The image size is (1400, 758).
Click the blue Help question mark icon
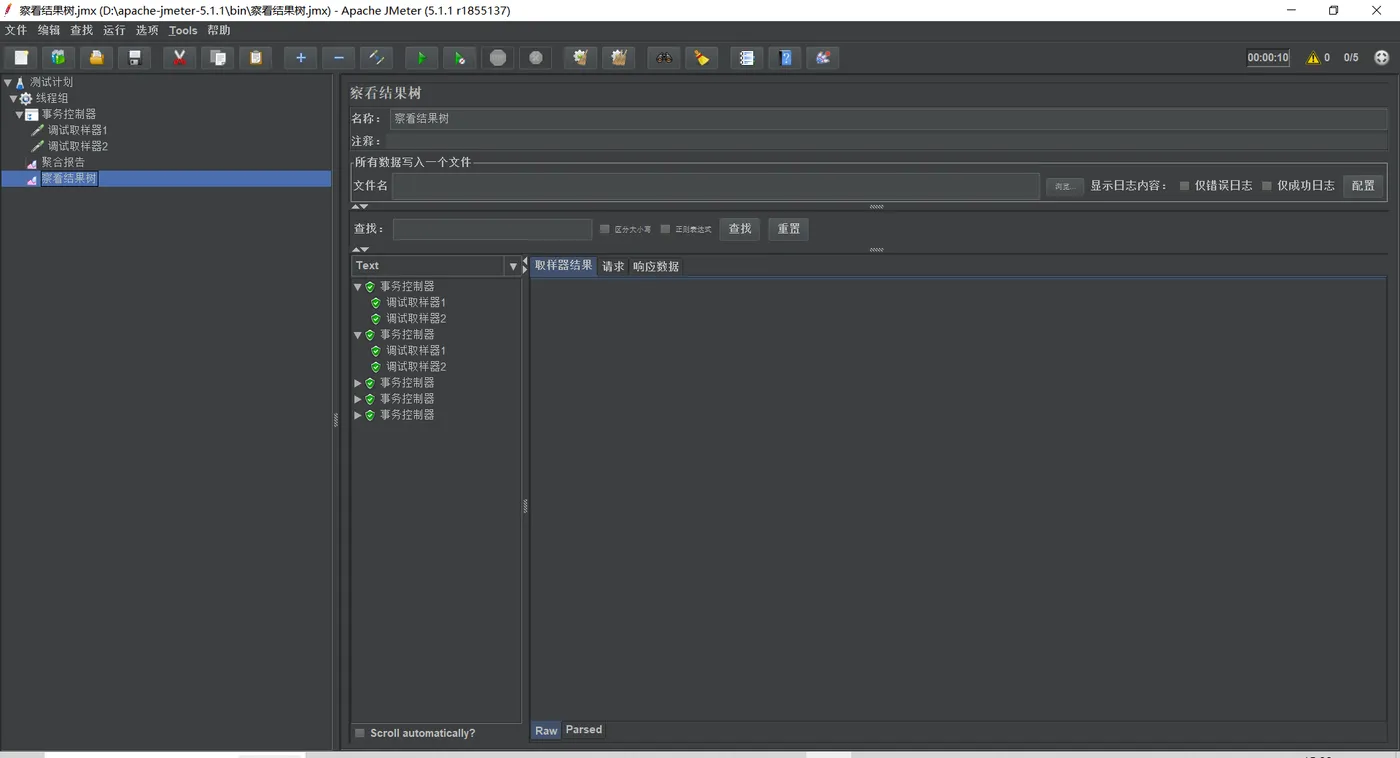[x=785, y=58]
